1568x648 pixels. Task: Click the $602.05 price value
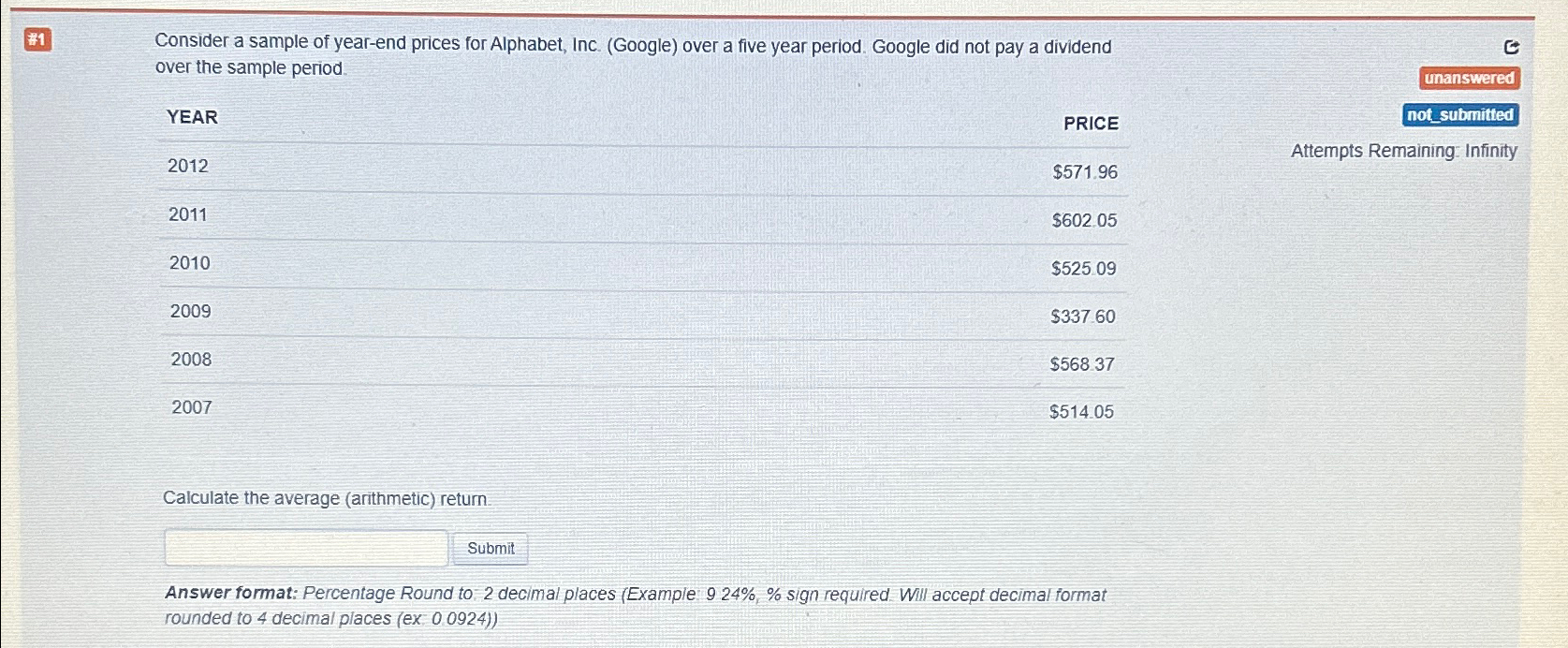[x=1084, y=220]
